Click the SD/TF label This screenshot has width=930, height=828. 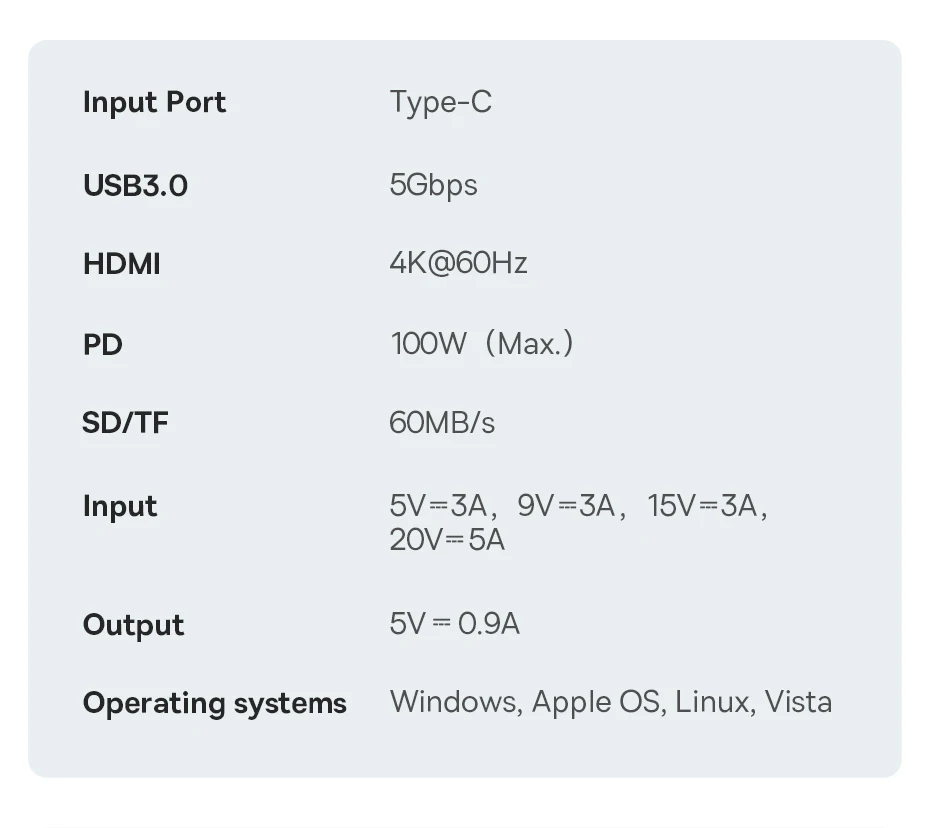[125, 423]
